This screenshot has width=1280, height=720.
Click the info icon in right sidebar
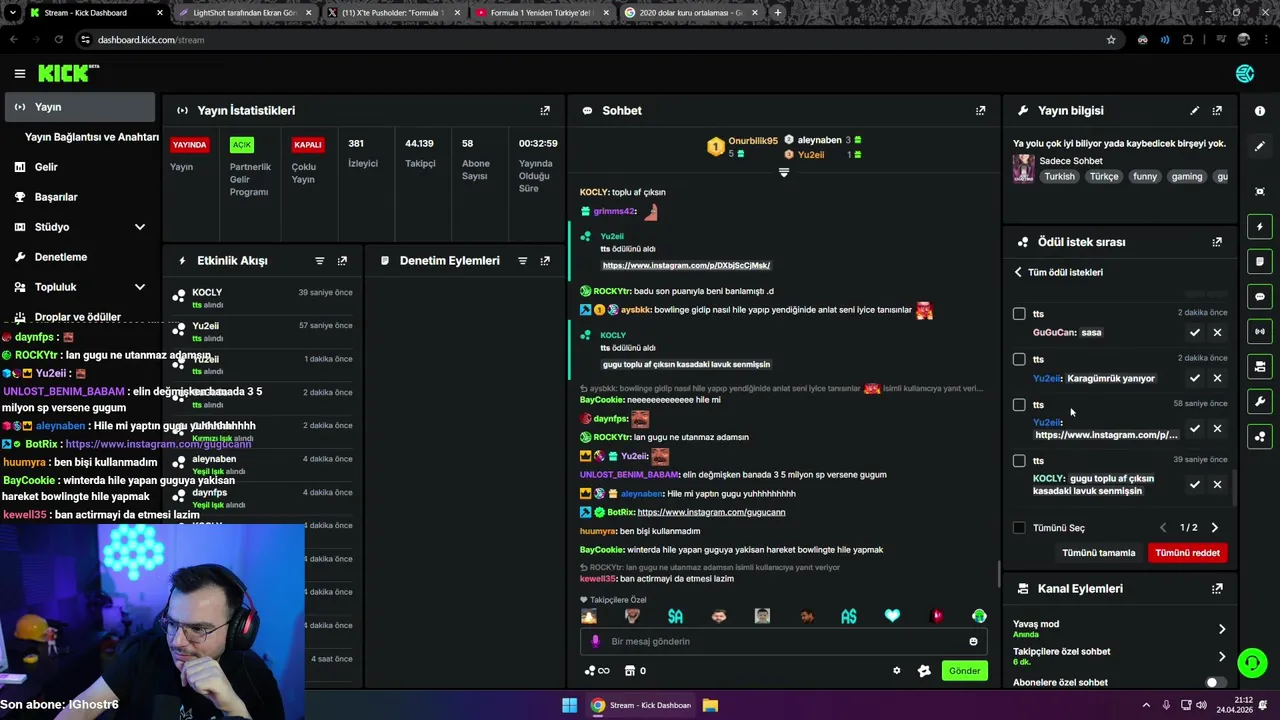[x=1260, y=111]
